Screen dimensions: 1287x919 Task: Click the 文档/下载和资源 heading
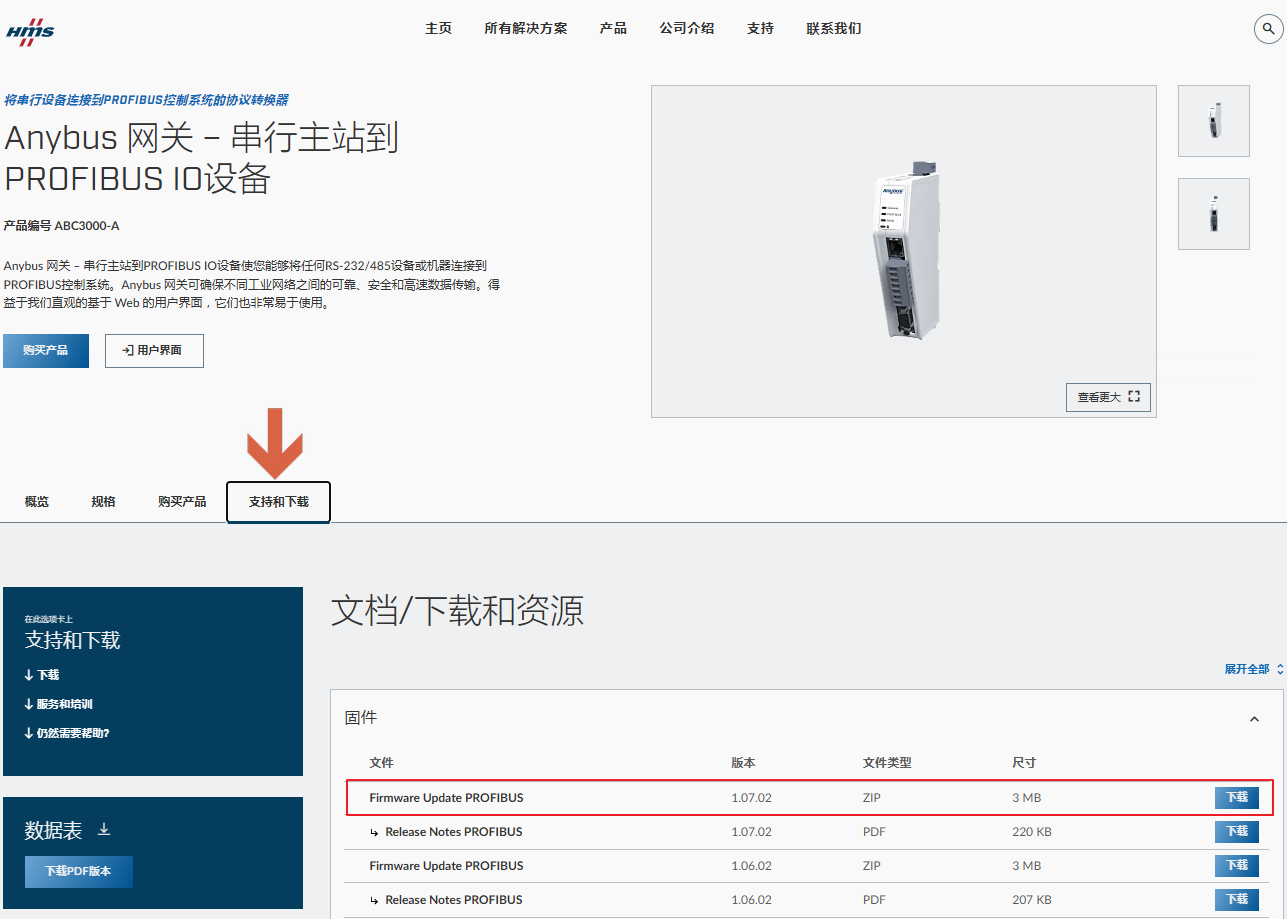[457, 610]
